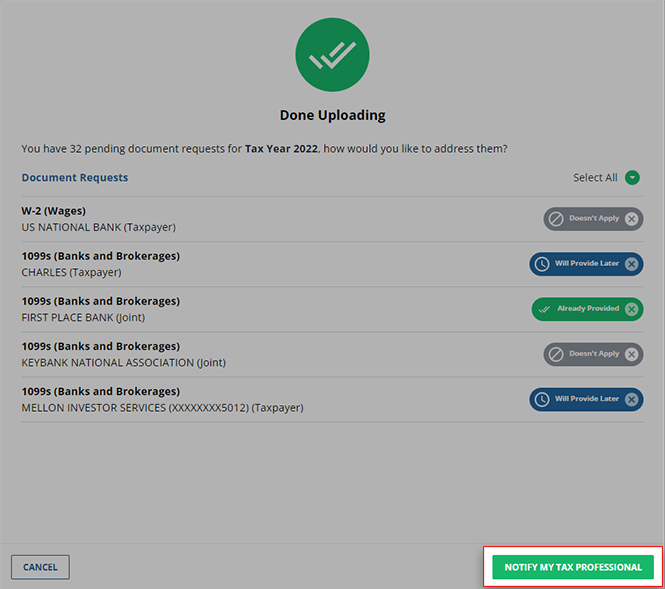Click the green double-checkmark Done Uploading icon
Viewport: 665px width, 589px height.
pos(332,55)
